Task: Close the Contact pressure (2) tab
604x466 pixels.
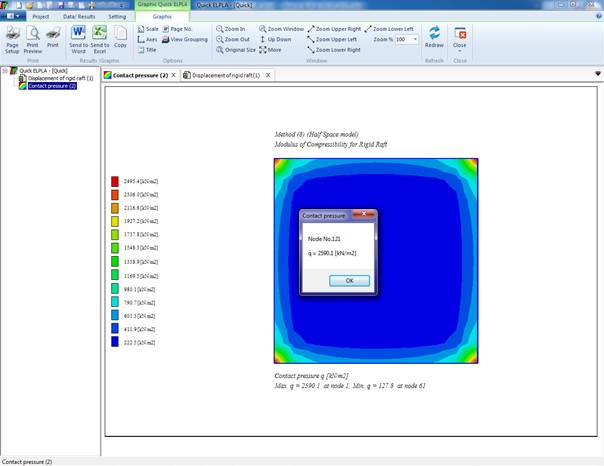Action: pos(173,75)
